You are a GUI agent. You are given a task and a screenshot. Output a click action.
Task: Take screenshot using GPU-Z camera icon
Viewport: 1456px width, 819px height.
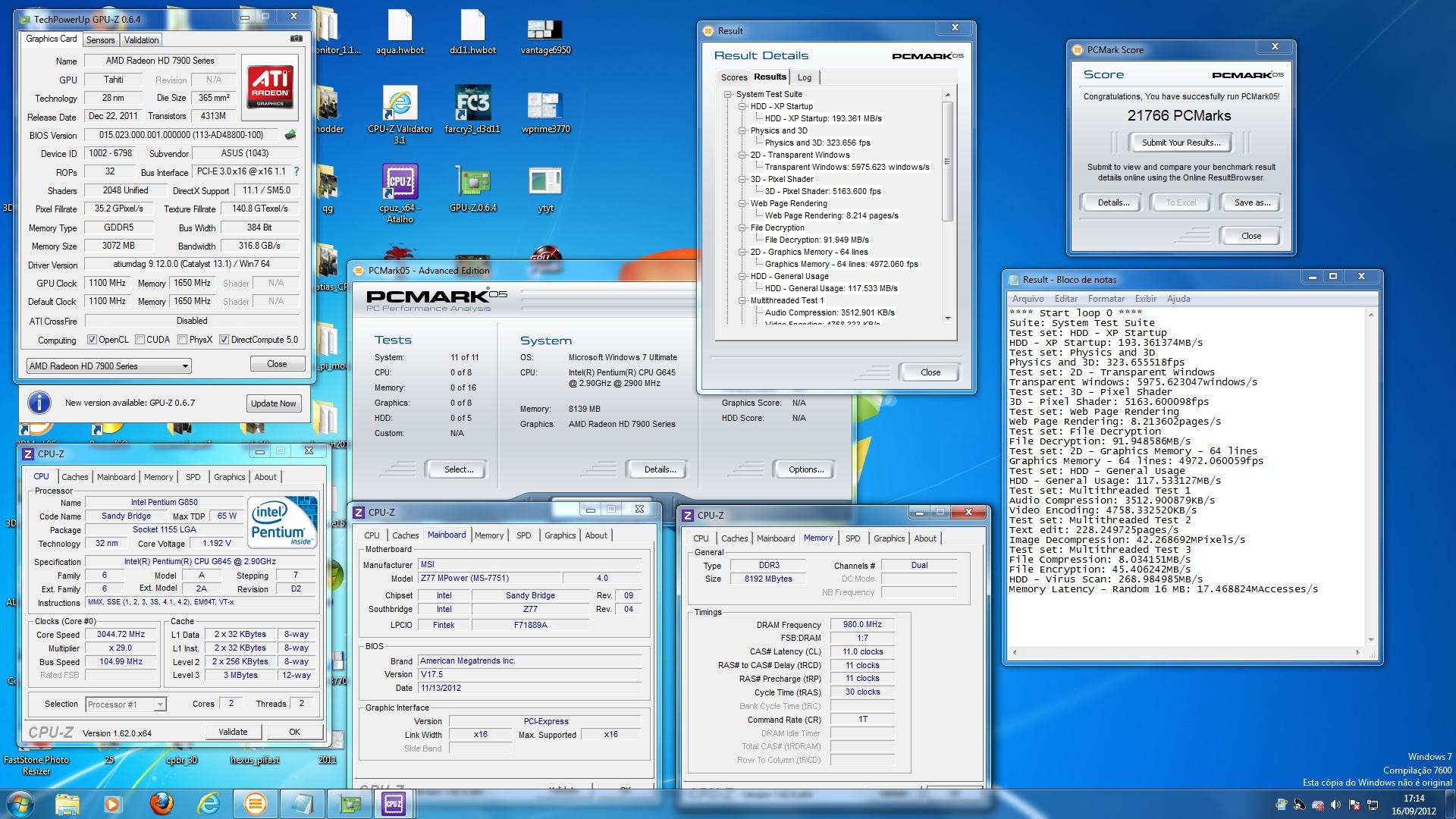296,39
